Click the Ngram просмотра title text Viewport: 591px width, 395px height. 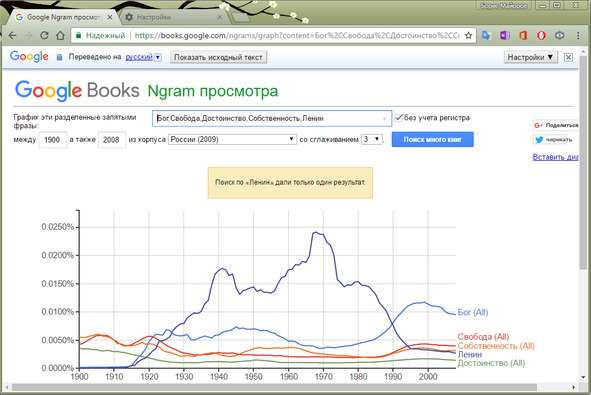point(213,91)
